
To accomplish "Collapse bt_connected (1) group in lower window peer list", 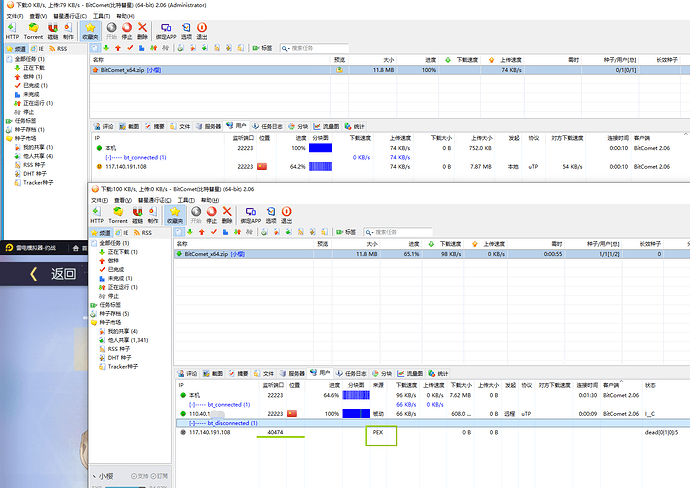I will point(192,405).
